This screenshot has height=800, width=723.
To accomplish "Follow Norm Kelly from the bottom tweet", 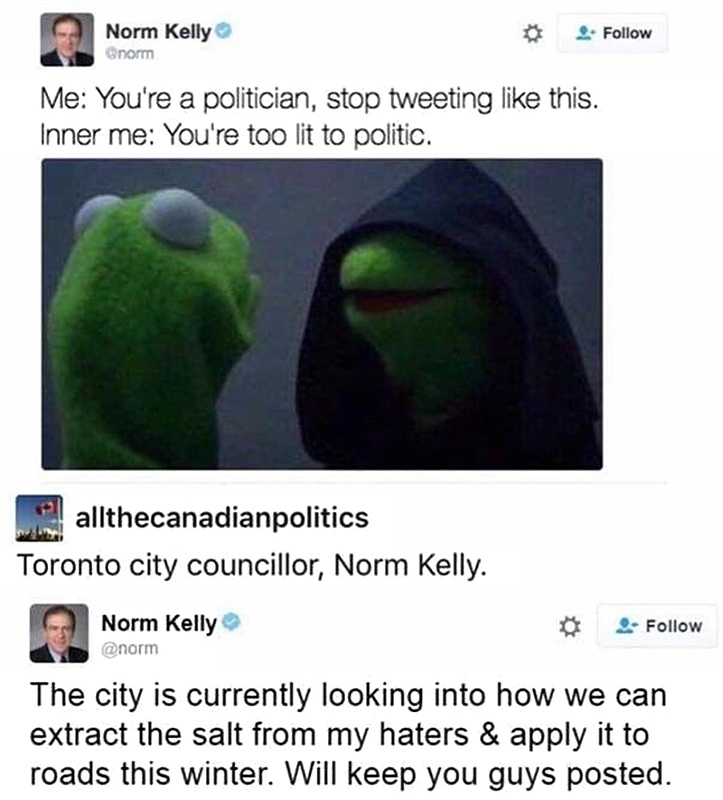I will pyautogui.click(x=657, y=626).
